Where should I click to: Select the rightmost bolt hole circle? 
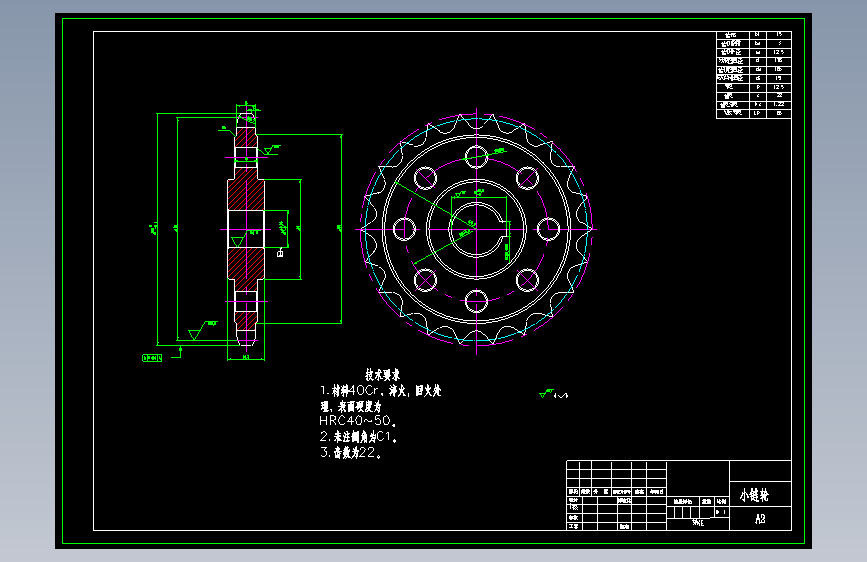[x=549, y=229]
